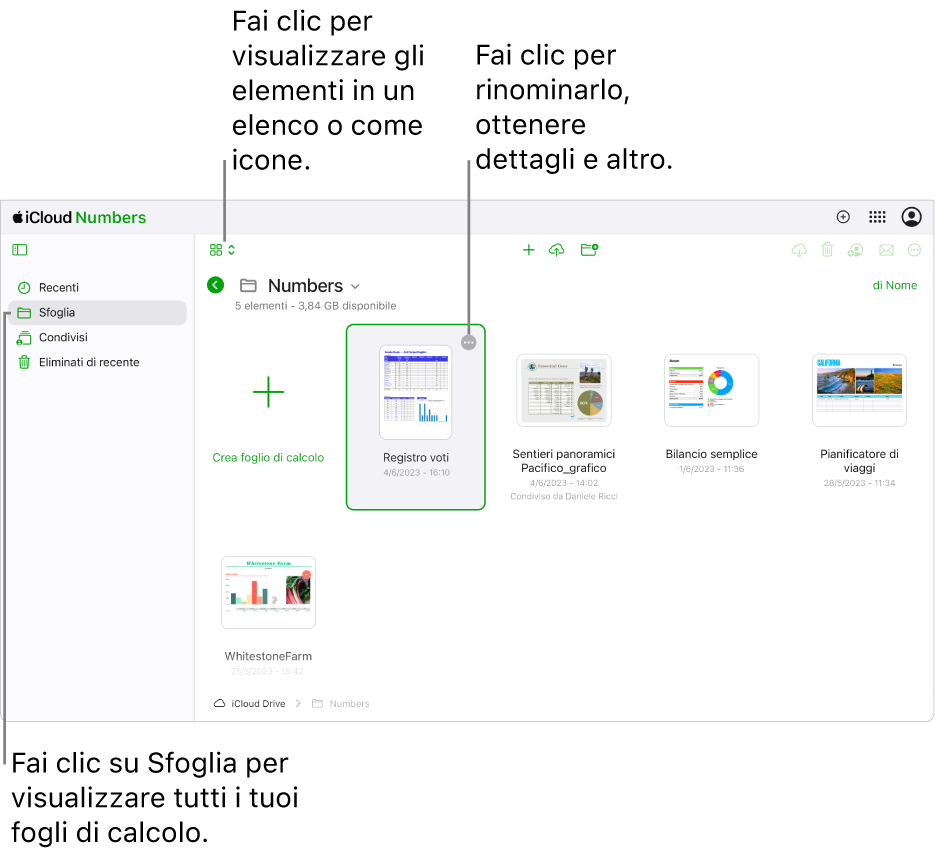Toggle the sidebar visibility icon
This screenshot has width=935, height=860.
(x=20, y=249)
